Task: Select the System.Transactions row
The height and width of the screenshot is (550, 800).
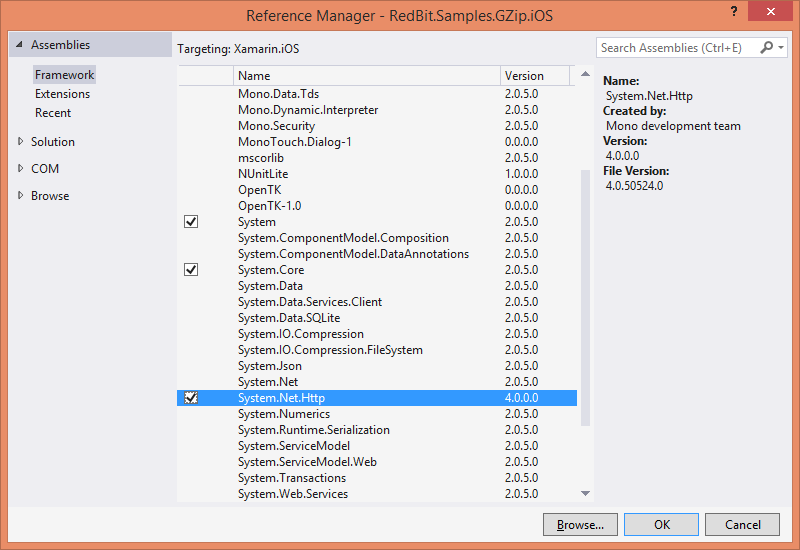Action: tap(377, 478)
